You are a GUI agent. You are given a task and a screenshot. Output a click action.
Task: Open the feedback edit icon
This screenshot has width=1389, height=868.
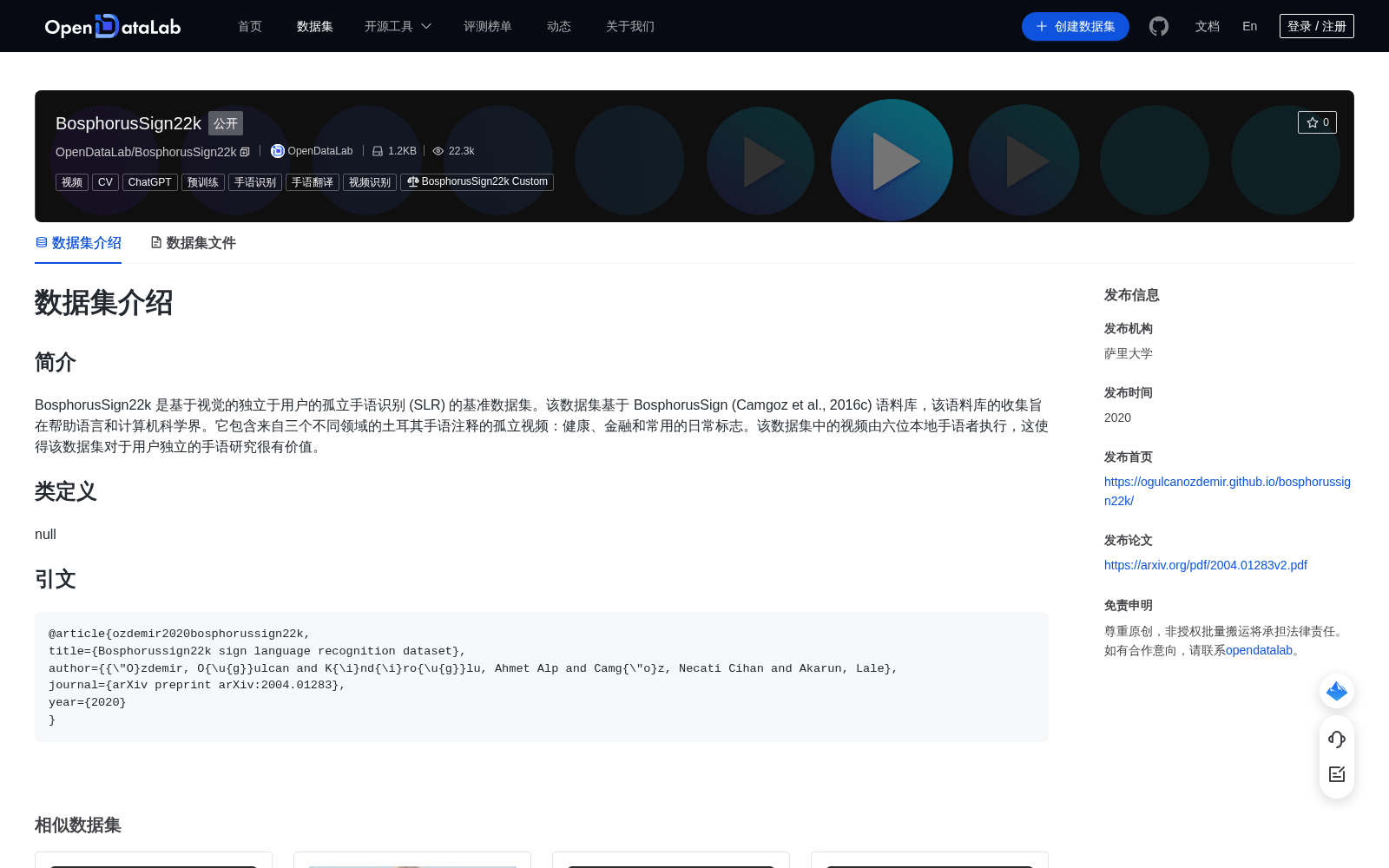point(1337,774)
